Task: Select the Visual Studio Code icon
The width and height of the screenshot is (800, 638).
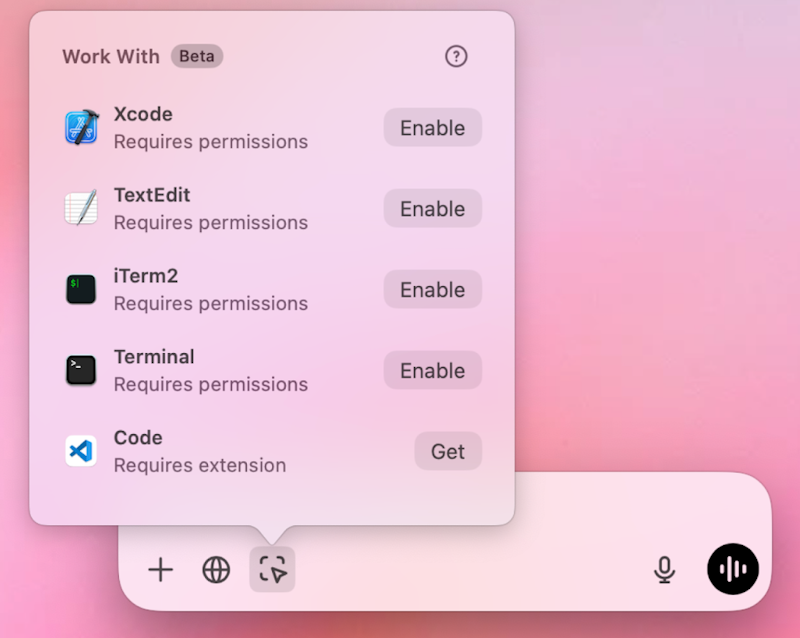Action: (x=80, y=451)
